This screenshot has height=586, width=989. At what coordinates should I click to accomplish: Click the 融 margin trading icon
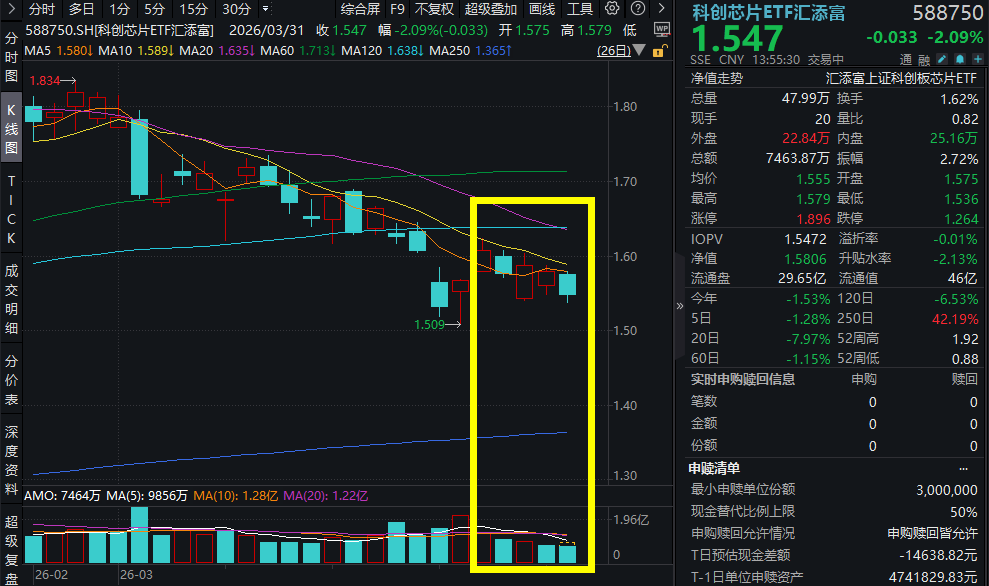point(922,59)
